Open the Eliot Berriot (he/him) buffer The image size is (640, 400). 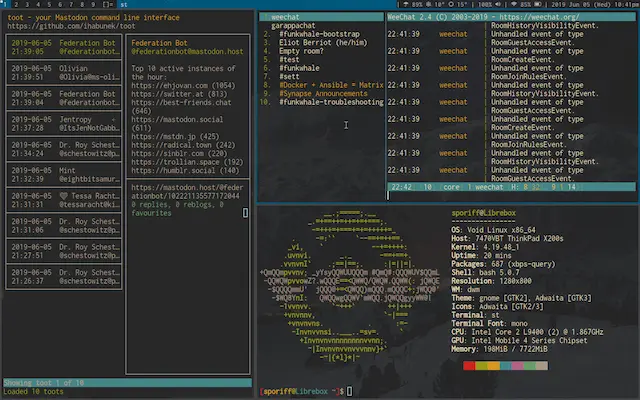(x=323, y=42)
